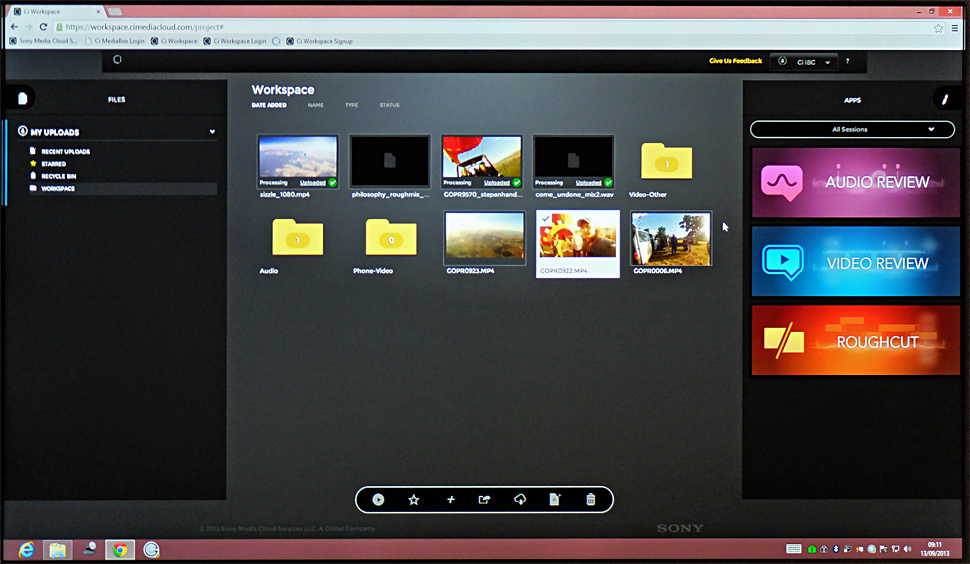This screenshot has width=970, height=564.
Task: Open Recycle Bin in the sidebar
Action: (x=58, y=176)
